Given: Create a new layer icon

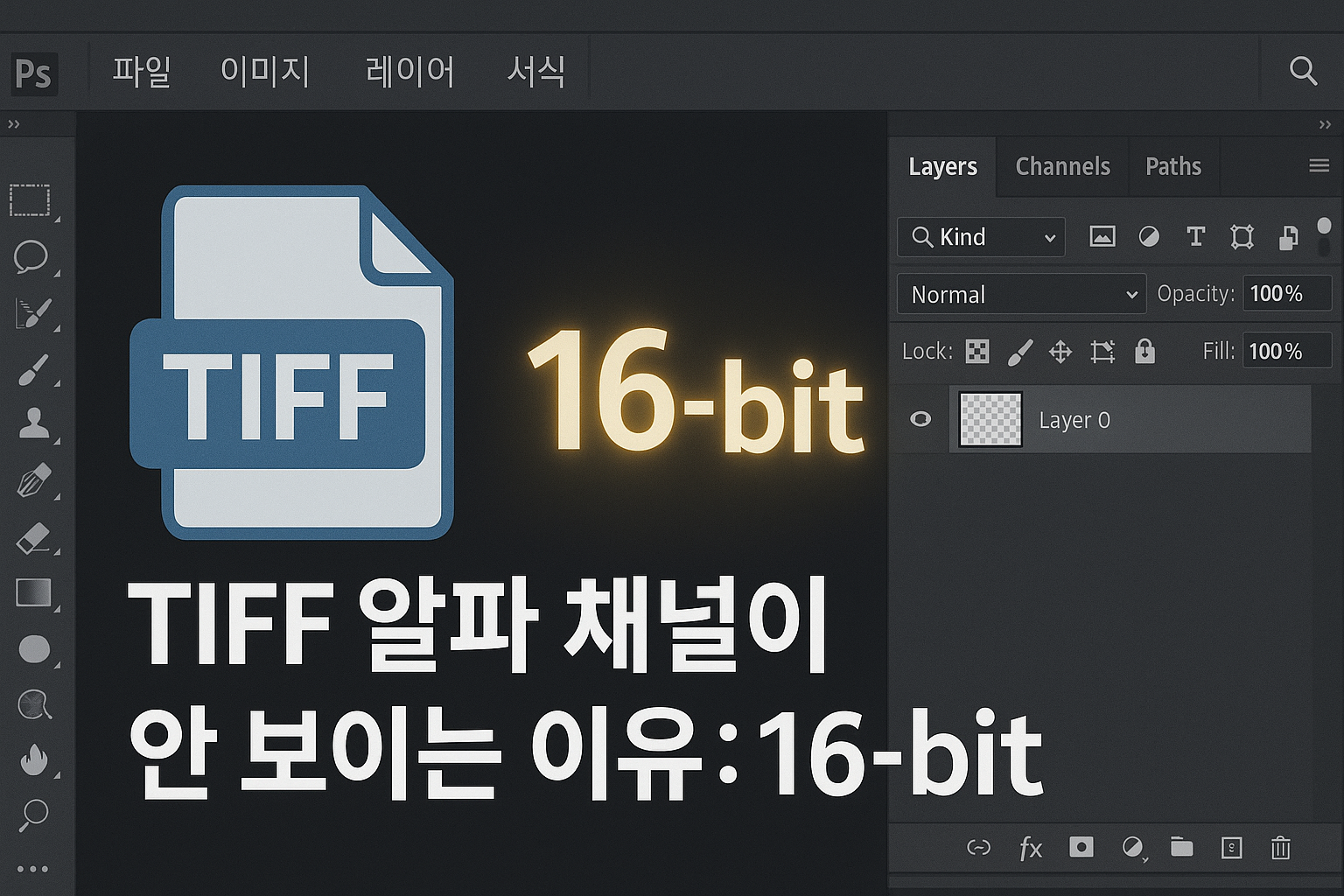Looking at the screenshot, I should 1231,847.
